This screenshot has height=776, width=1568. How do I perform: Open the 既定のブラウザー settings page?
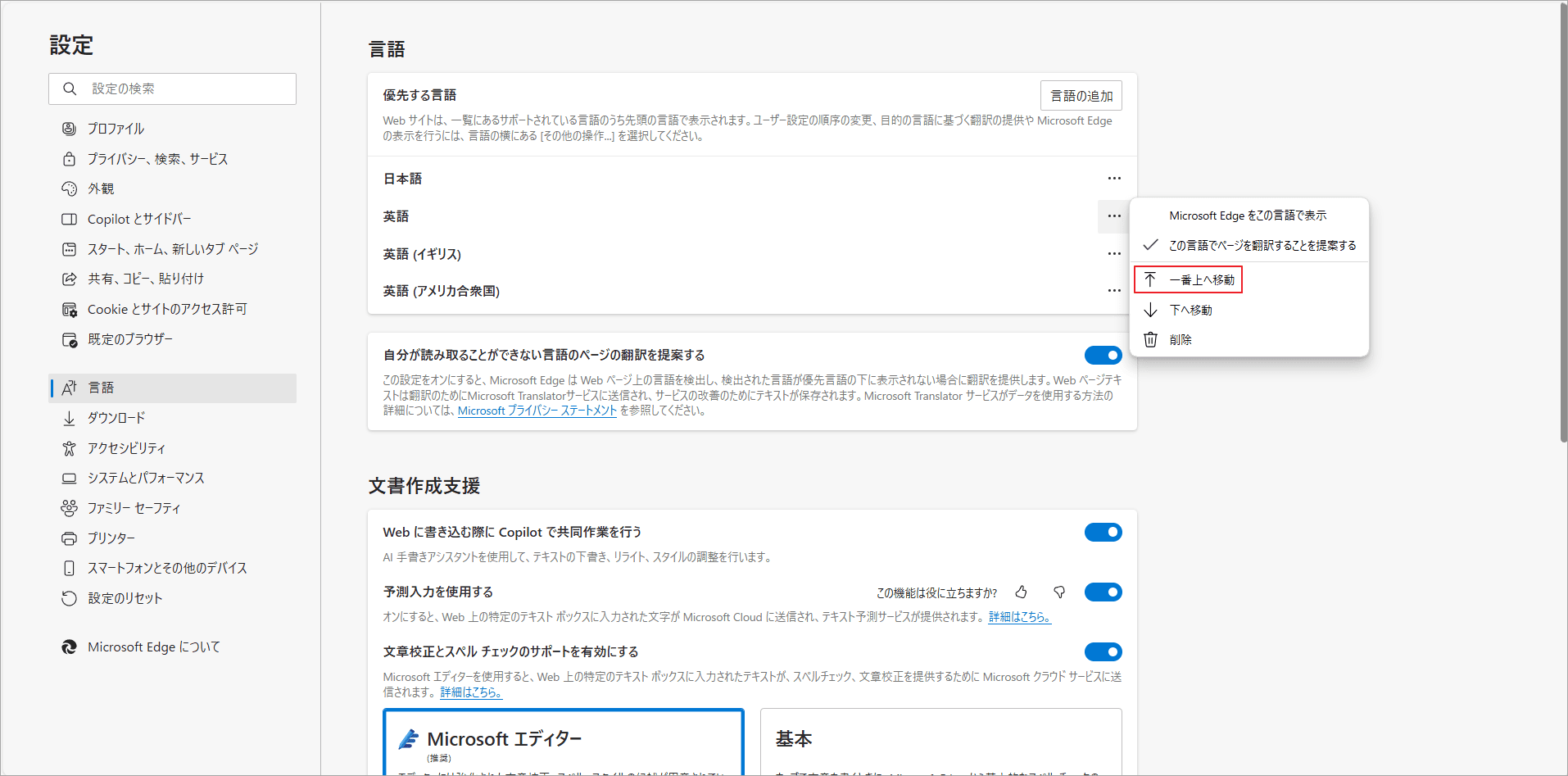[x=173, y=339]
